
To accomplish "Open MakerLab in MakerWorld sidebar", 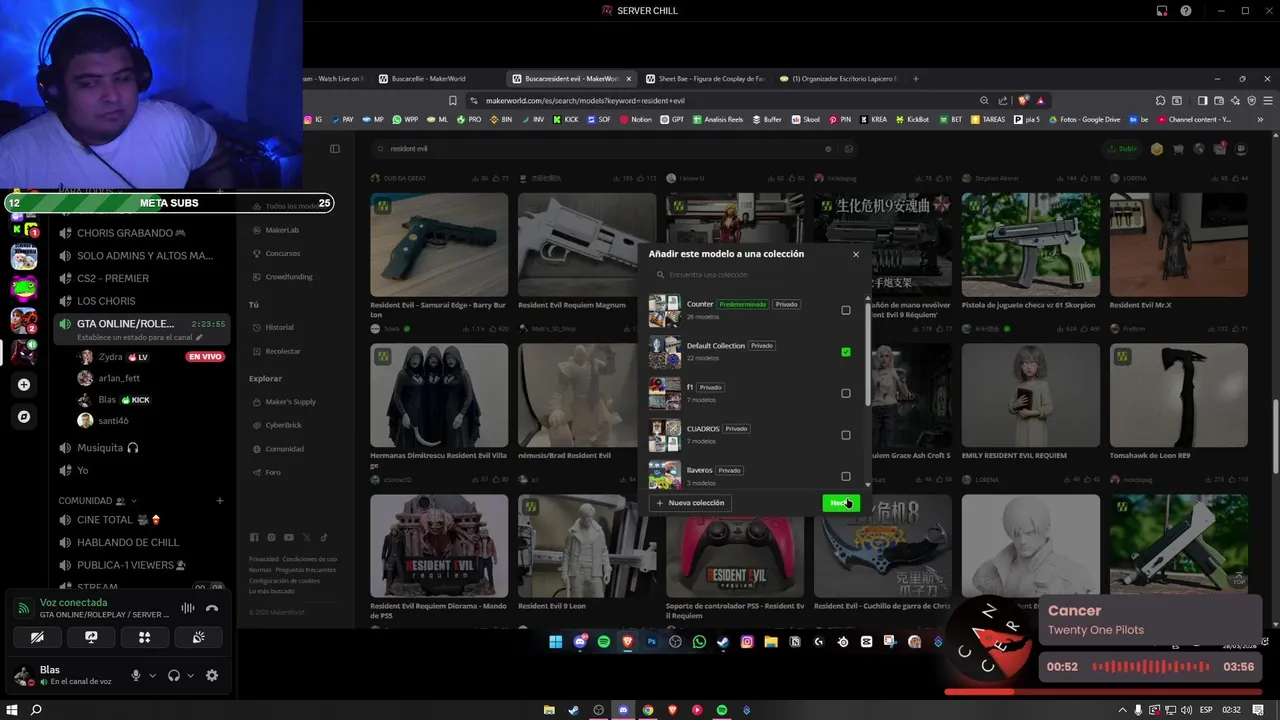I will tap(282, 230).
